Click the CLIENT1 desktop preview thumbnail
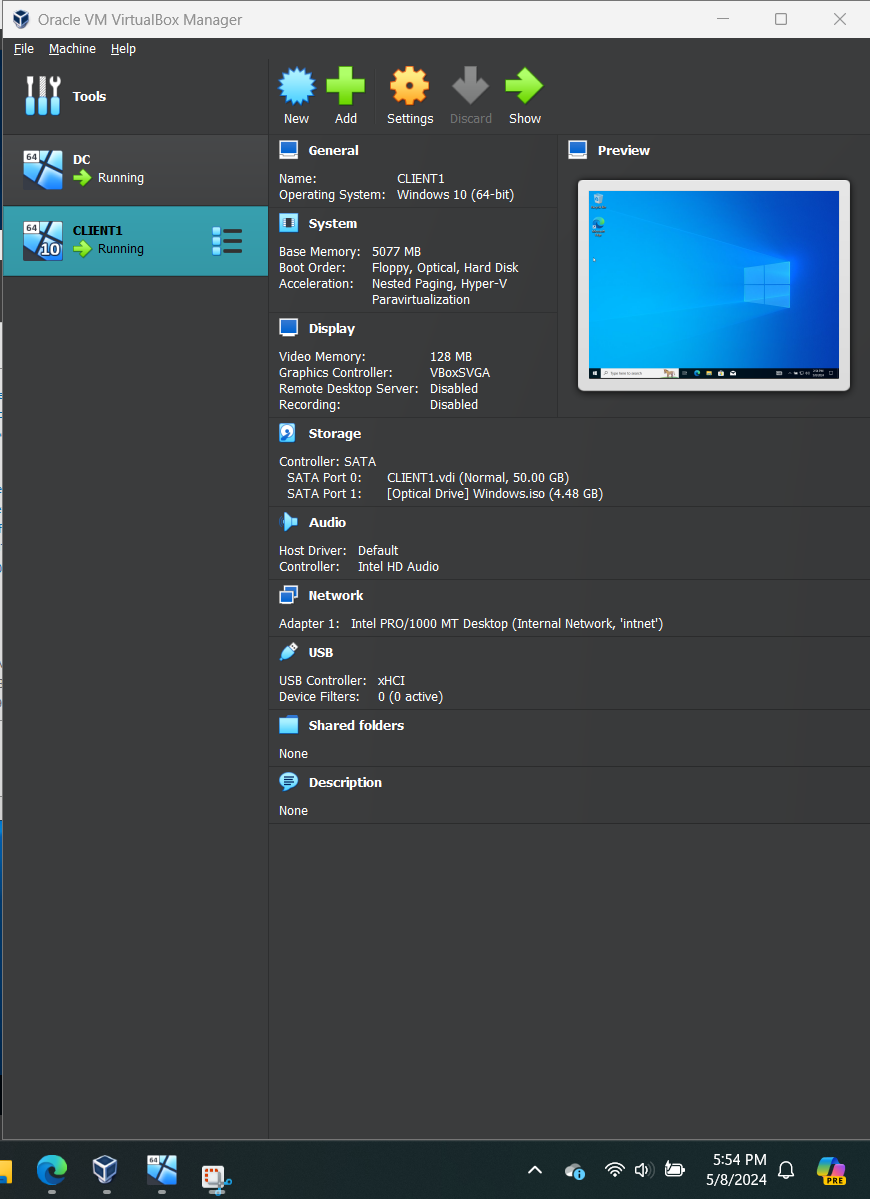The width and height of the screenshot is (870, 1199). point(714,285)
